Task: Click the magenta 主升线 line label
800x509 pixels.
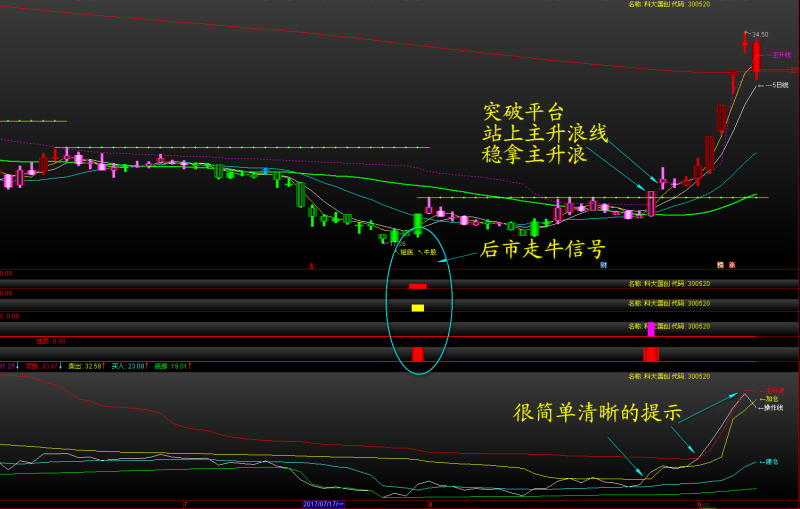Action: (781, 55)
